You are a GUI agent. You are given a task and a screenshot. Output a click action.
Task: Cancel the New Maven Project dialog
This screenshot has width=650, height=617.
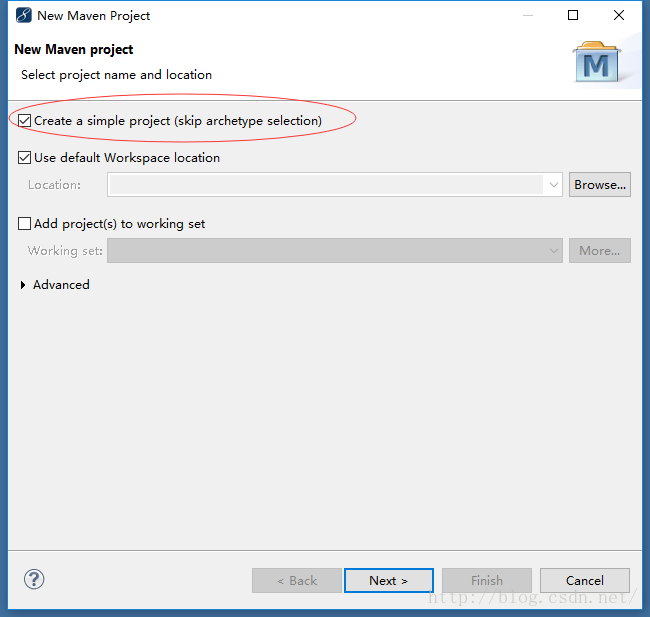[x=584, y=581]
